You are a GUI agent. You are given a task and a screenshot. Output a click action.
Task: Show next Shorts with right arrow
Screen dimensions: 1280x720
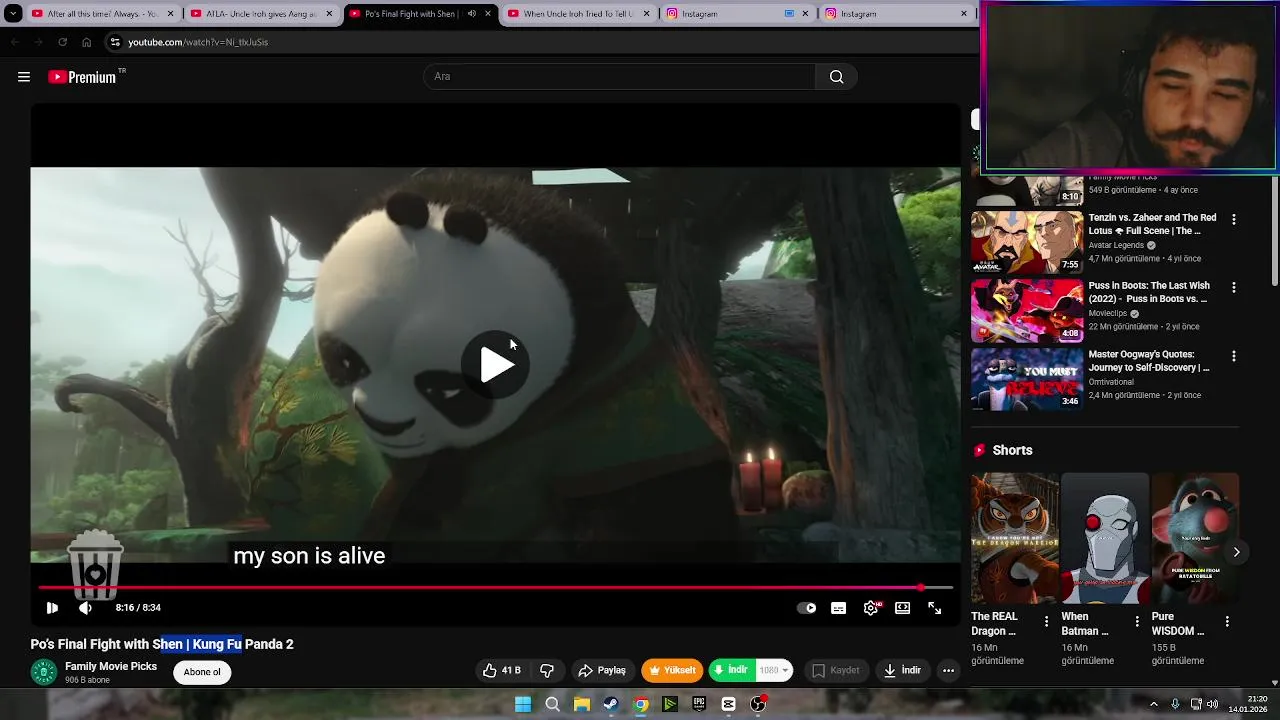coord(1237,552)
